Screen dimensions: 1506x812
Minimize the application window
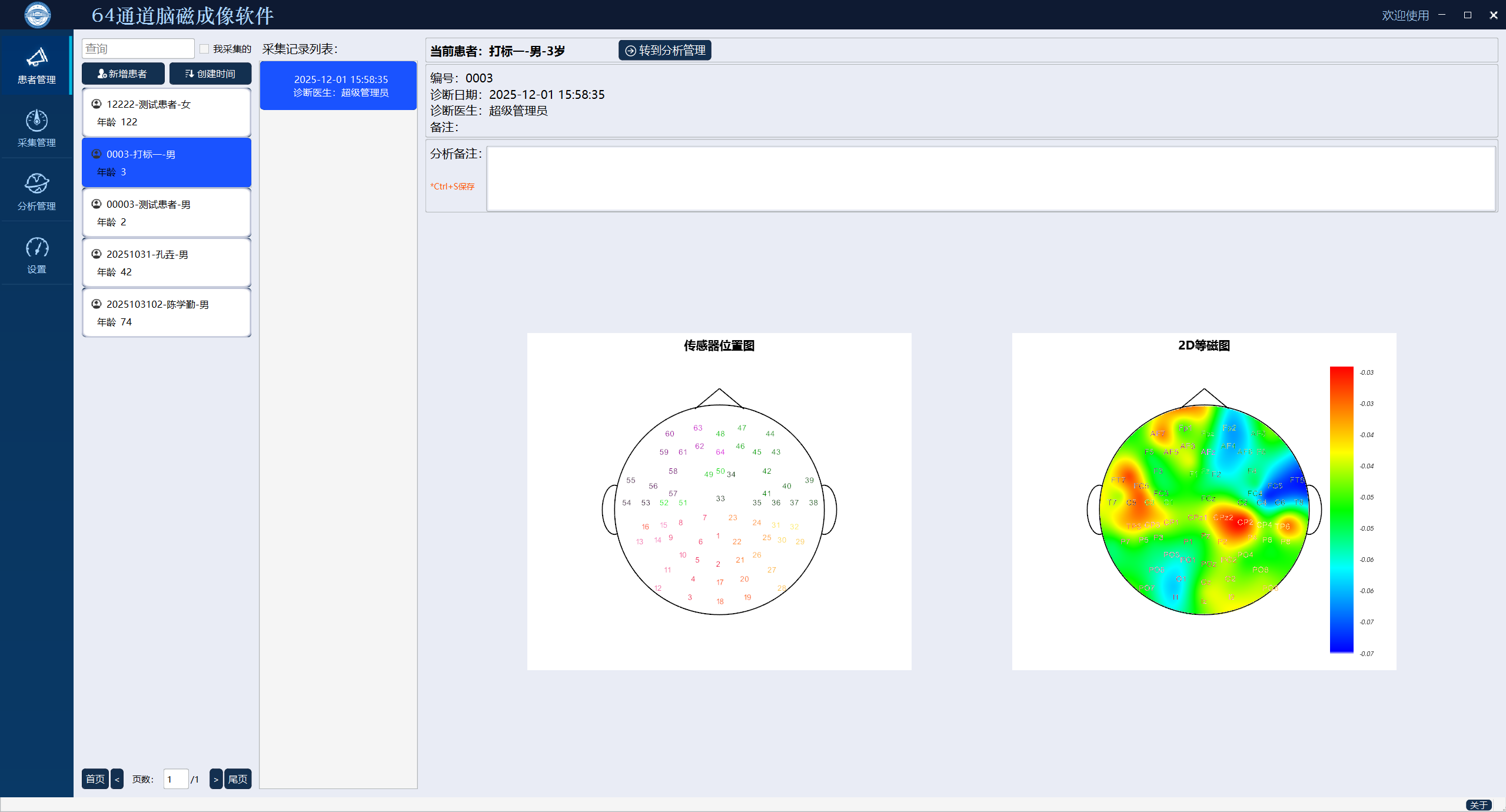pyautogui.click(x=1442, y=15)
